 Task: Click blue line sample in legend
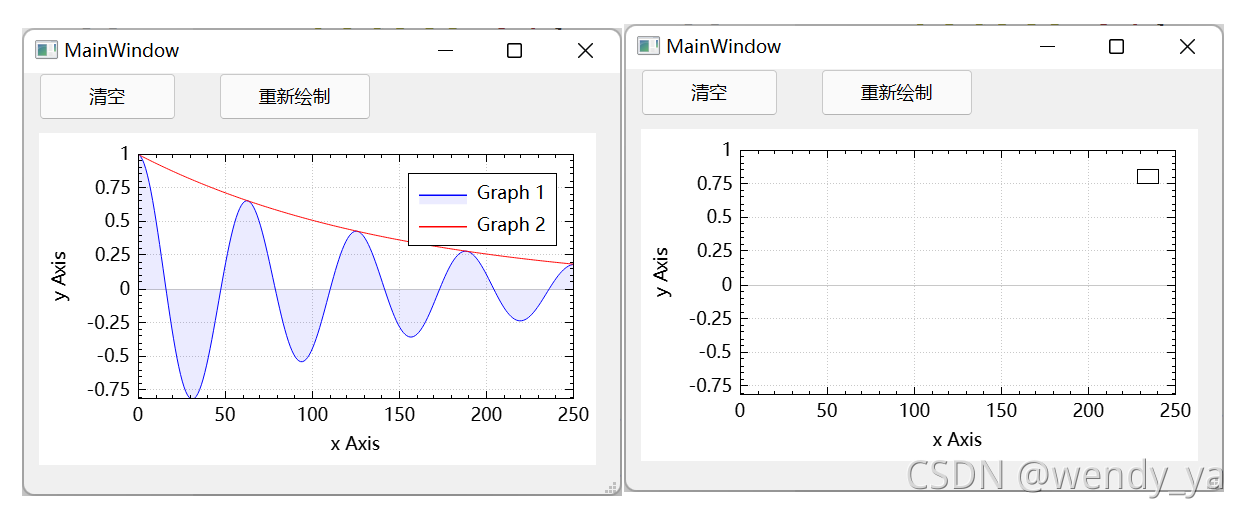pos(442,195)
